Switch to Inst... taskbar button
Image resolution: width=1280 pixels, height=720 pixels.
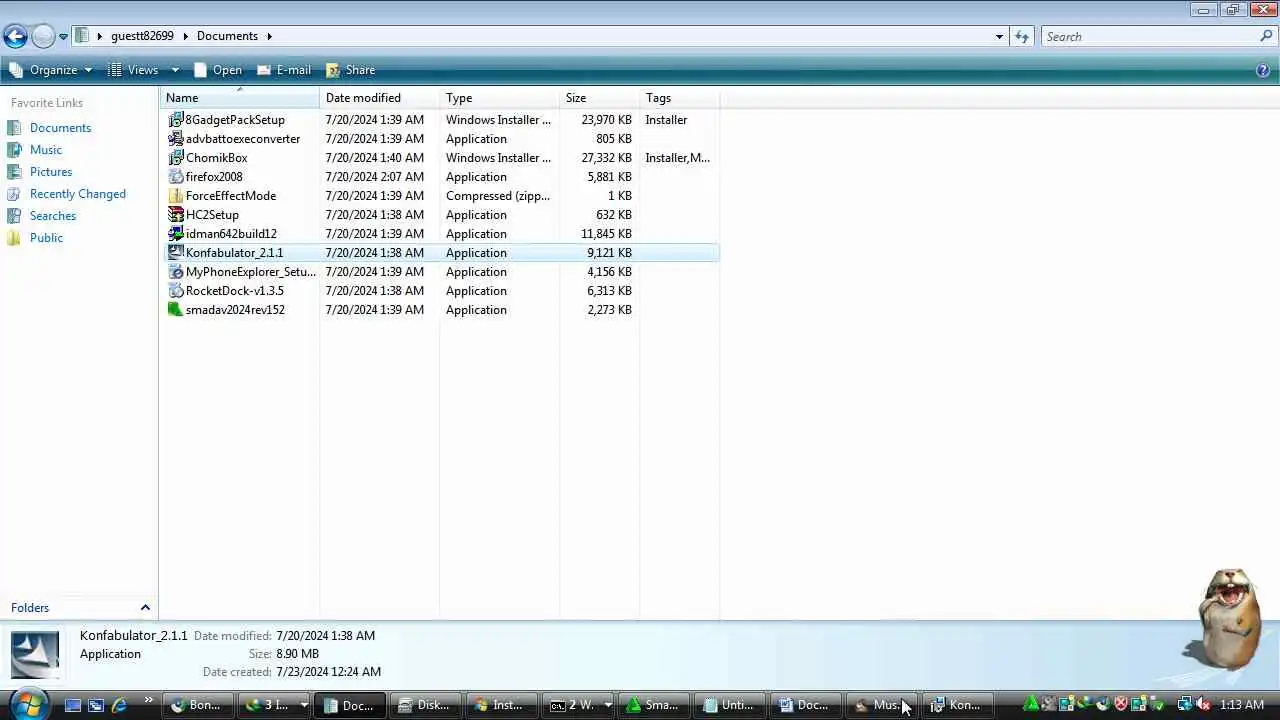click(502, 705)
